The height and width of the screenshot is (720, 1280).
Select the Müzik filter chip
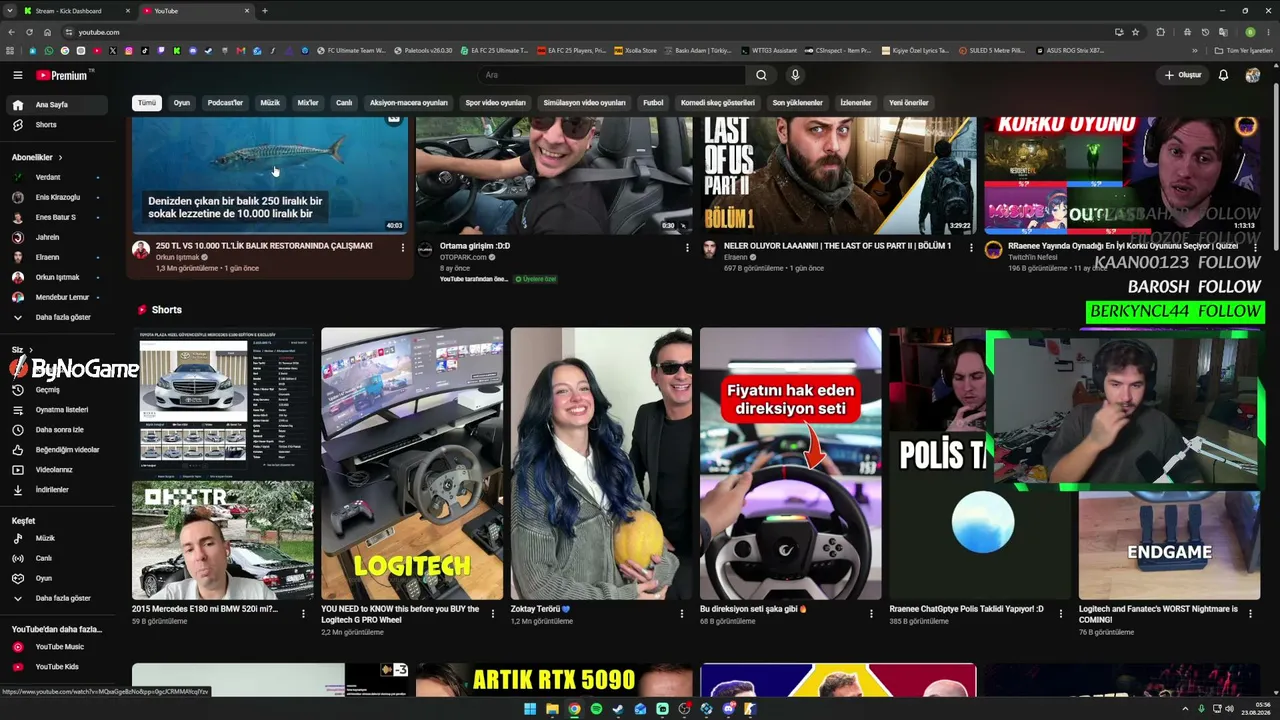coord(270,103)
